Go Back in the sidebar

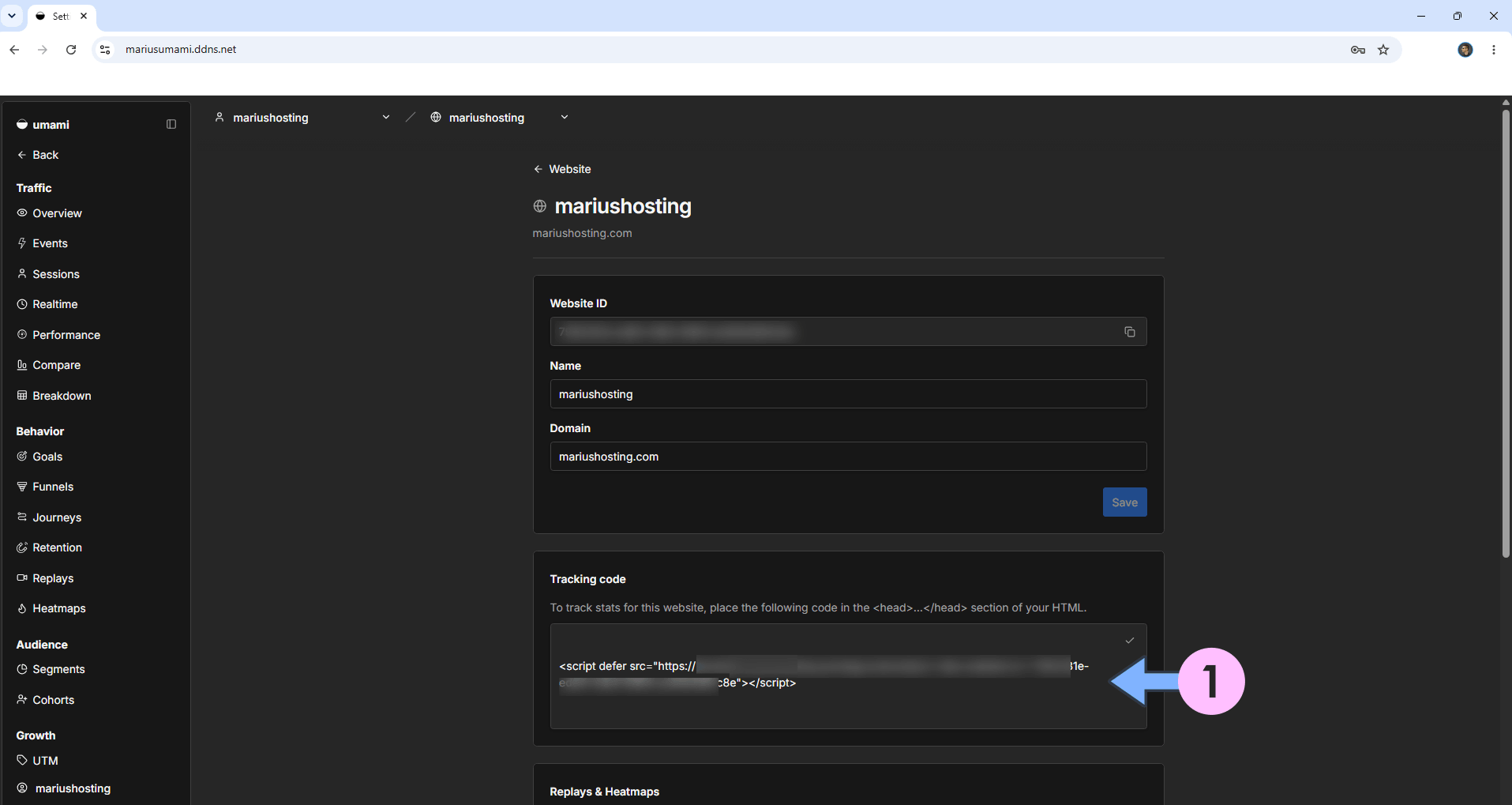[38, 155]
